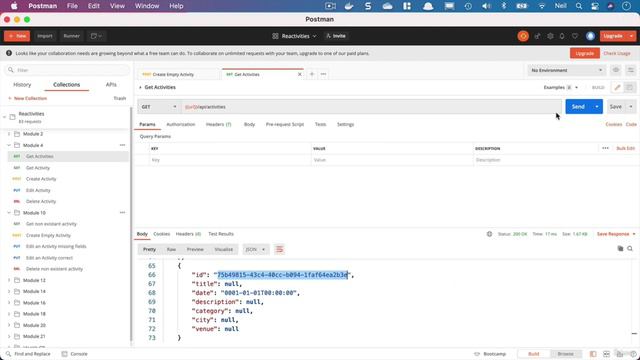This screenshot has height=360, width=640.
Task: Select the Preview response view
Action: (x=195, y=249)
